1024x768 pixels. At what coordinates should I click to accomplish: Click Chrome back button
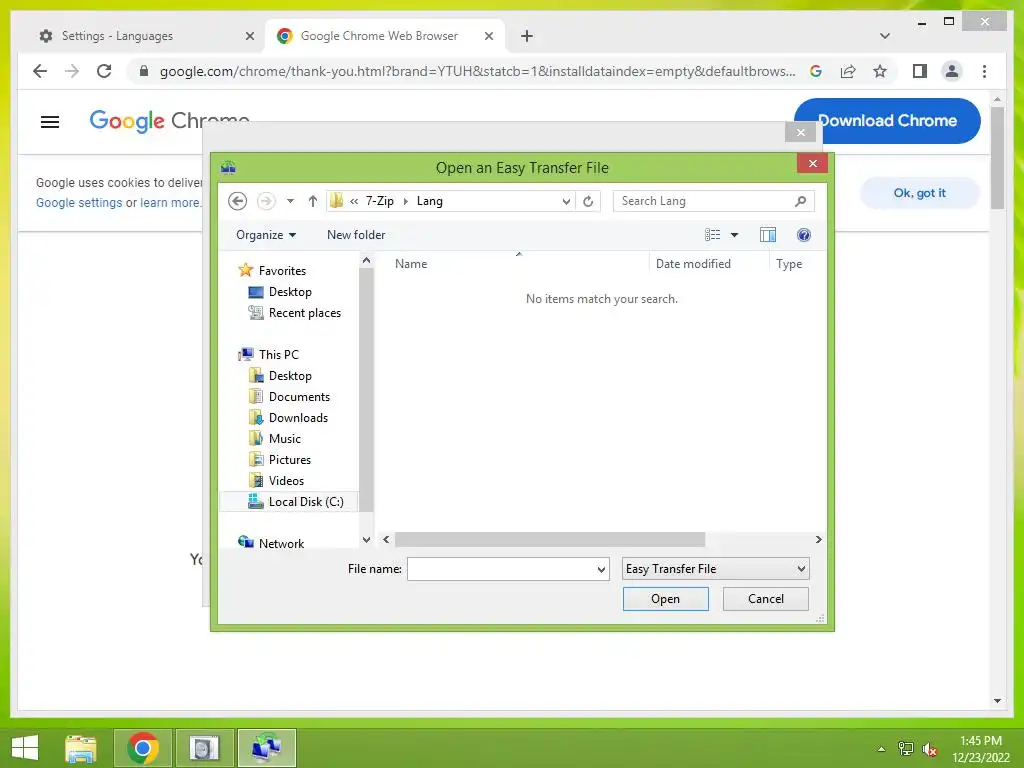(x=40, y=71)
